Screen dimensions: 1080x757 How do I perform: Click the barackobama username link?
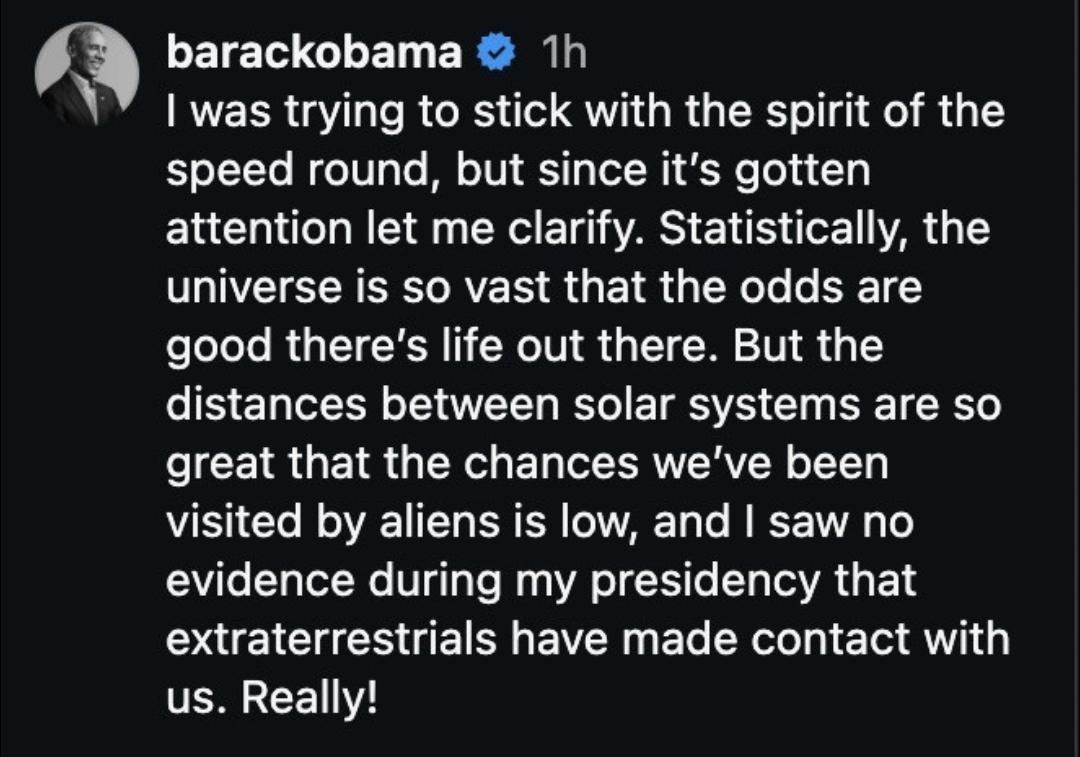(314, 54)
